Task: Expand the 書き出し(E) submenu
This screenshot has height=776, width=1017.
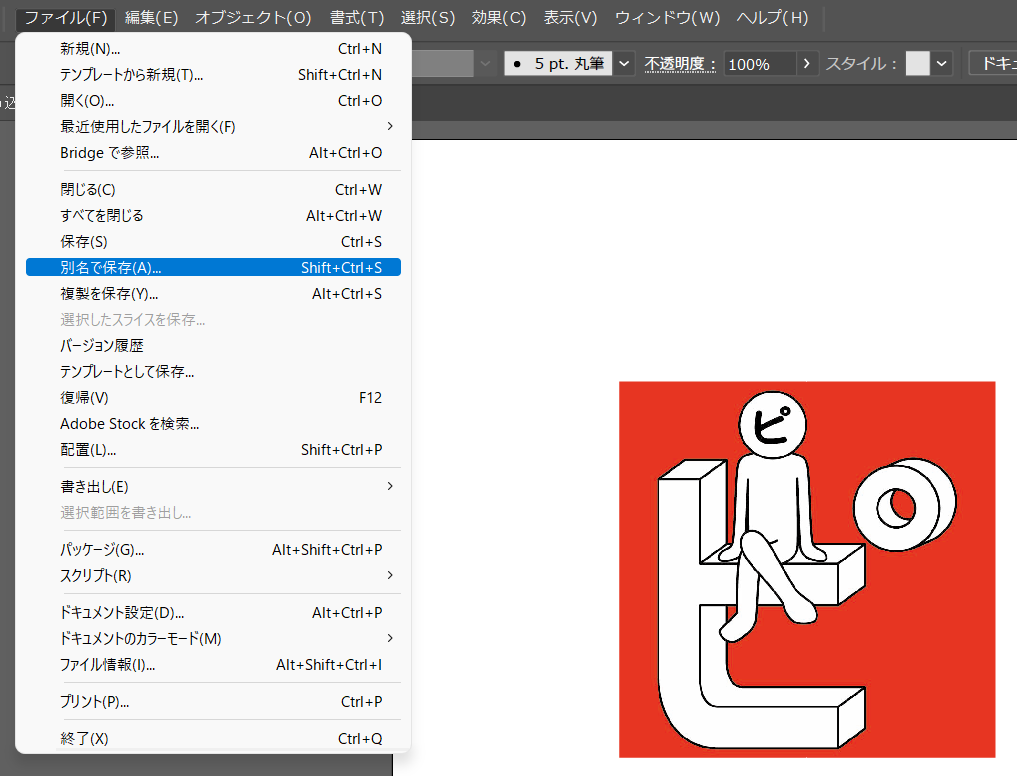Action: 213,487
